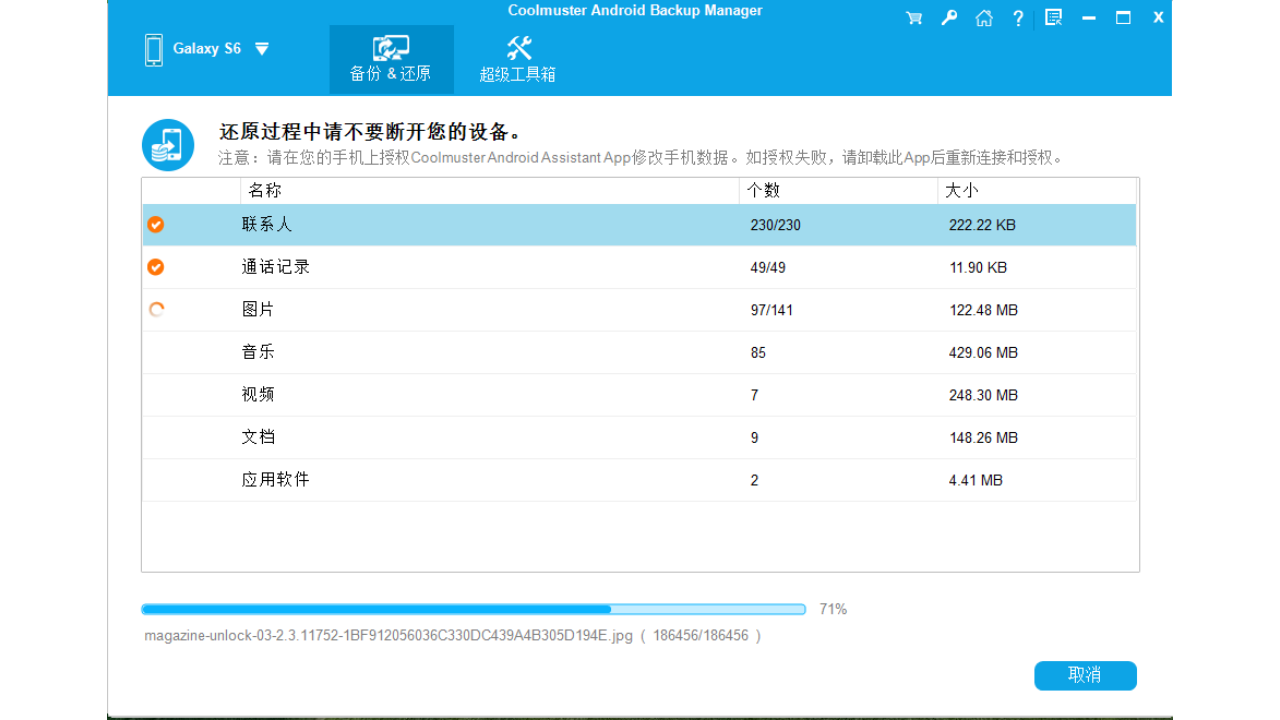The width and height of the screenshot is (1280, 720).
Task: Cancel the restore with 取消 button
Action: click(x=1085, y=675)
